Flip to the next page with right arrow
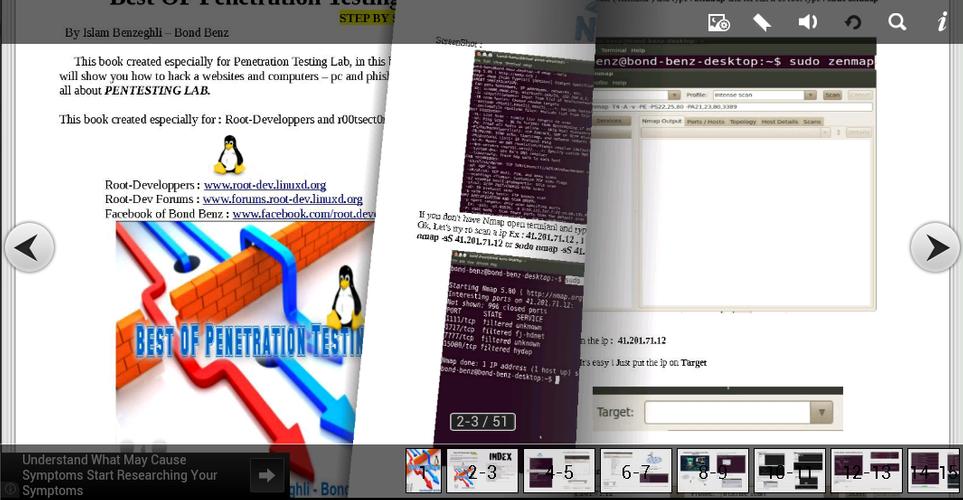This screenshot has height=500, width=963. click(935, 247)
